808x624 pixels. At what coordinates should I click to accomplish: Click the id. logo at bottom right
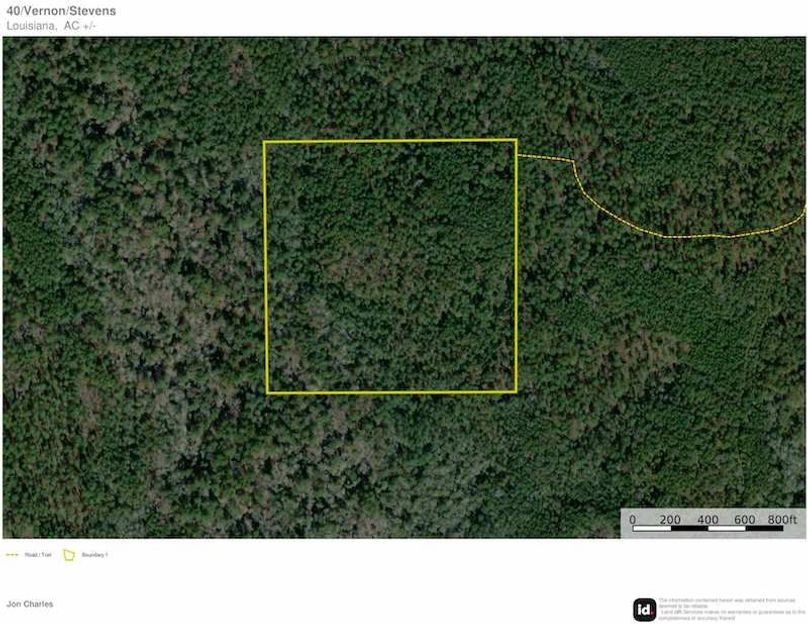[x=644, y=610]
